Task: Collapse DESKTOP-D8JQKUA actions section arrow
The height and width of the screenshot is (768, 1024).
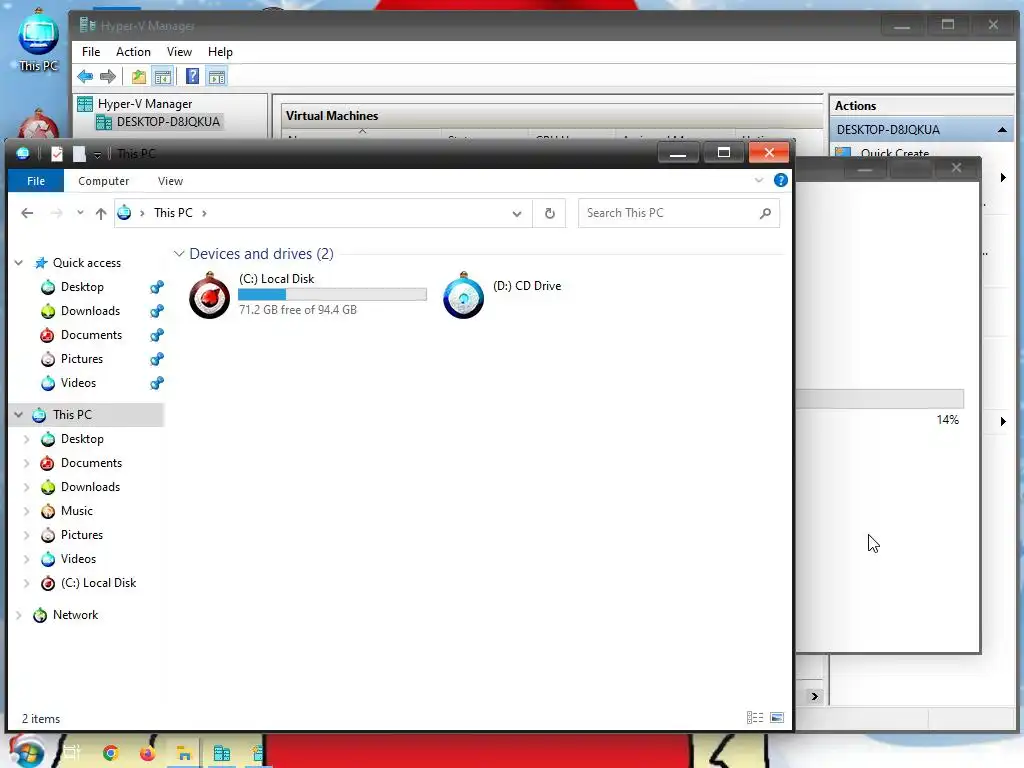Action: click(x=1002, y=130)
